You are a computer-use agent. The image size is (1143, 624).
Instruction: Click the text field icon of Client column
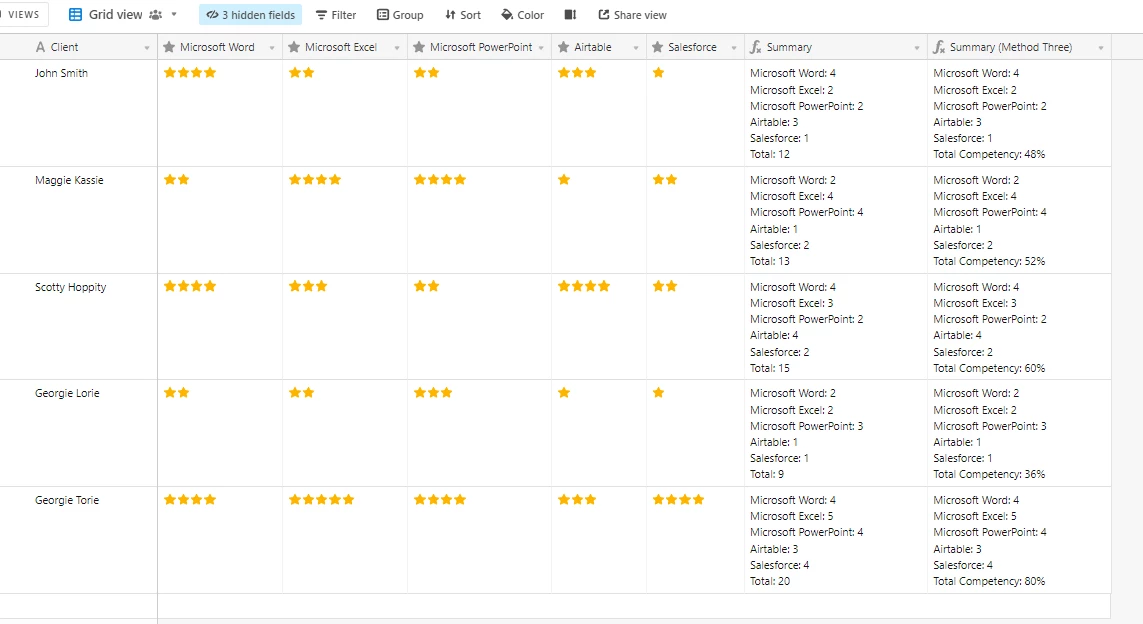coord(40,47)
